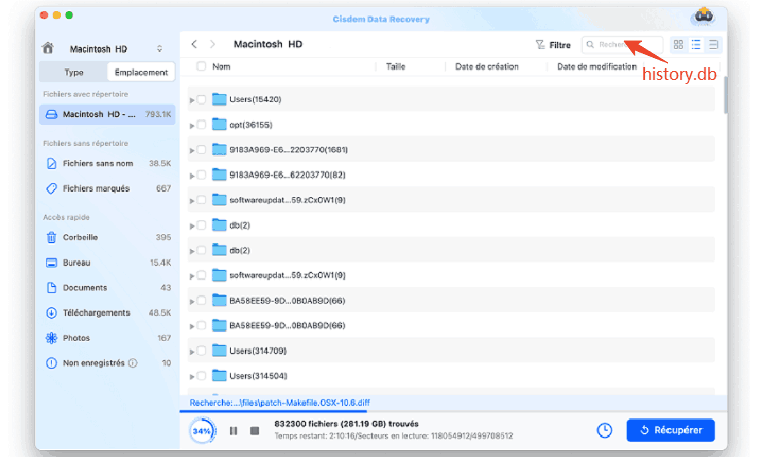Open scan history clock icon
The image size is (763, 457).
click(604, 430)
